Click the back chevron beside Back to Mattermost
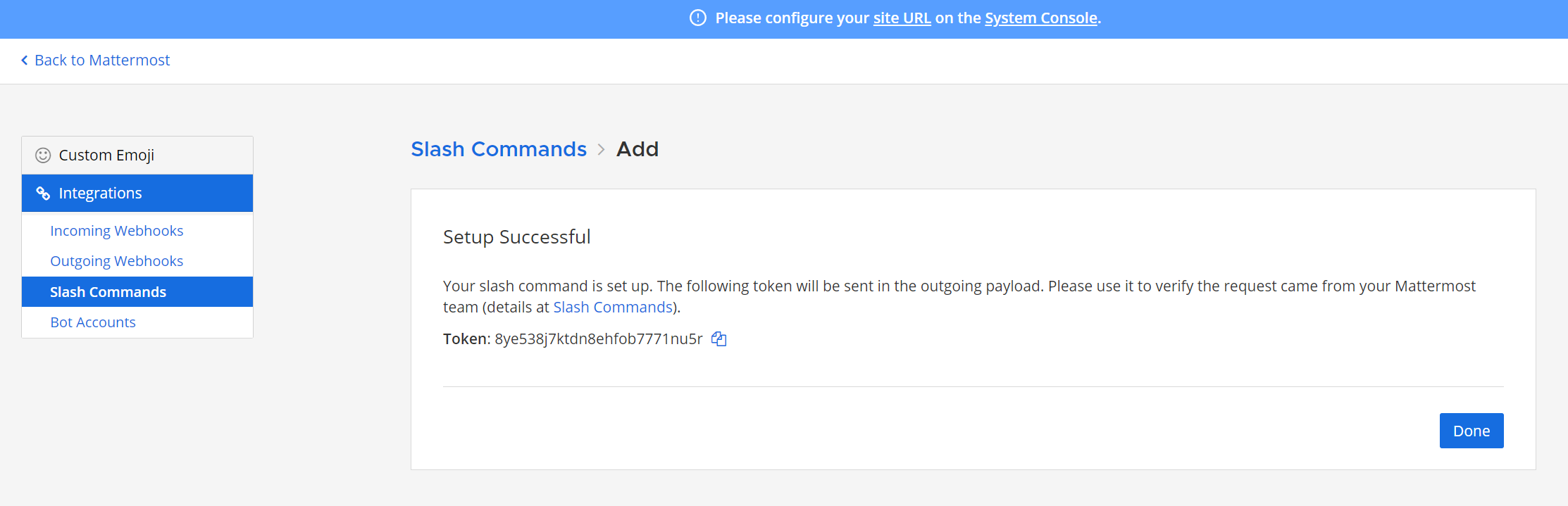The height and width of the screenshot is (506, 1568). (25, 61)
